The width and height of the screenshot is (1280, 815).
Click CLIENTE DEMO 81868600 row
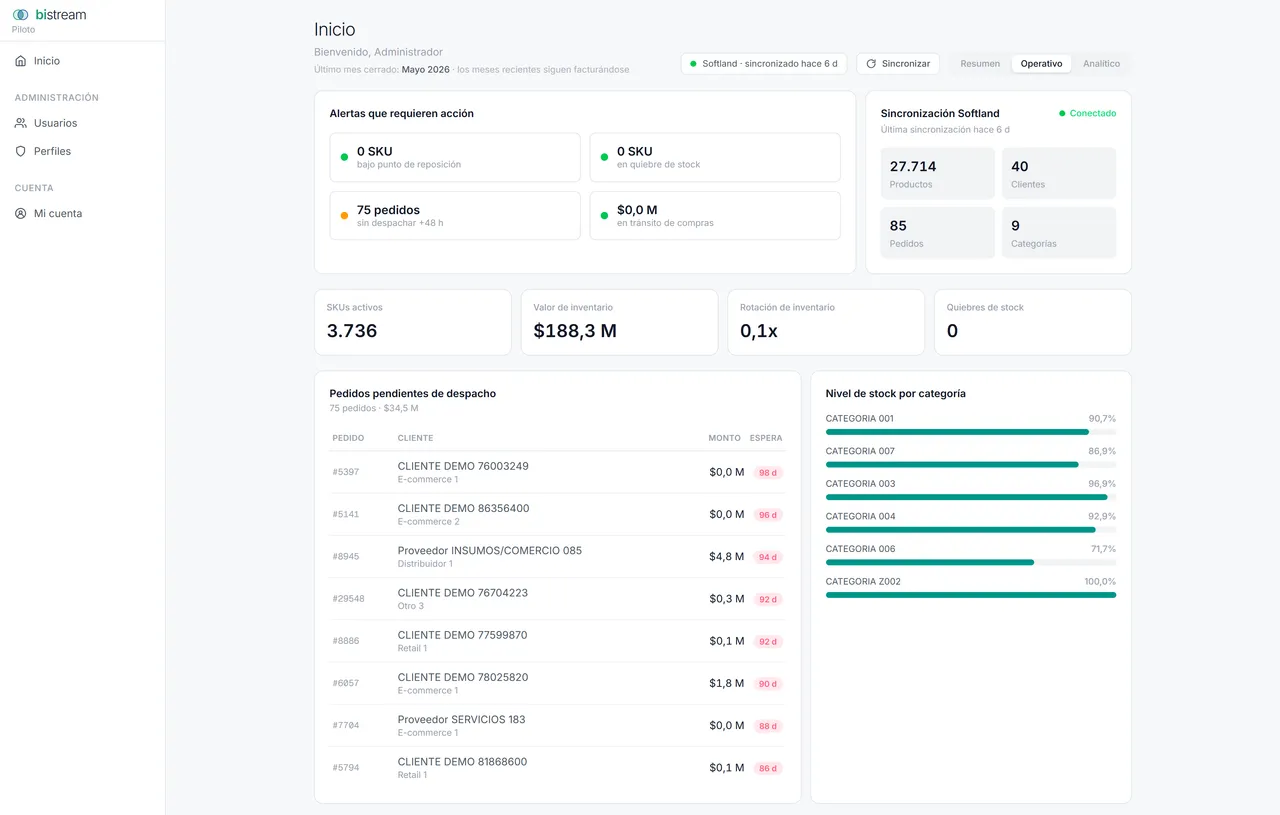click(x=558, y=768)
